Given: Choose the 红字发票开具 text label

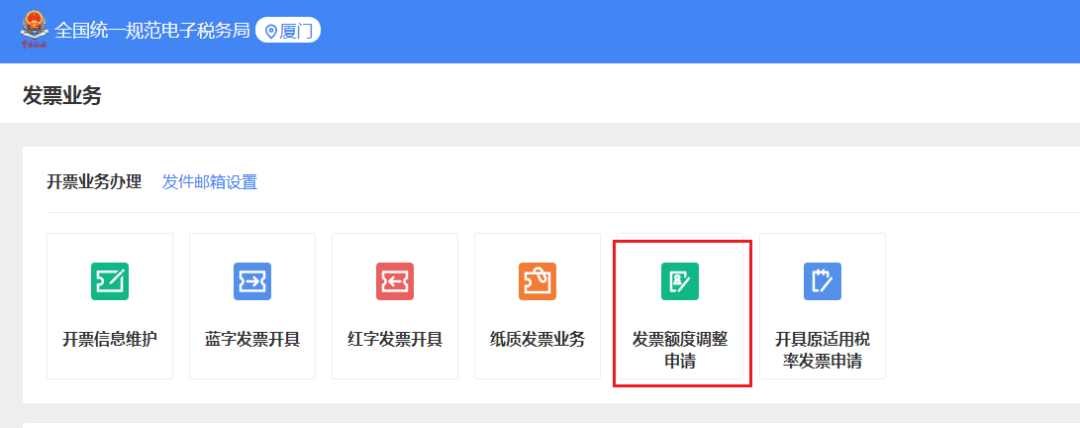Looking at the screenshot, I should [x=395, y=339].
